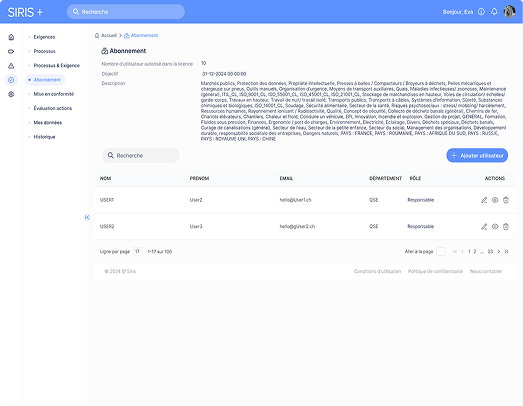Click the info icon beside Bonjour, Eva
The image size is (523, 406).
[481, 12]
